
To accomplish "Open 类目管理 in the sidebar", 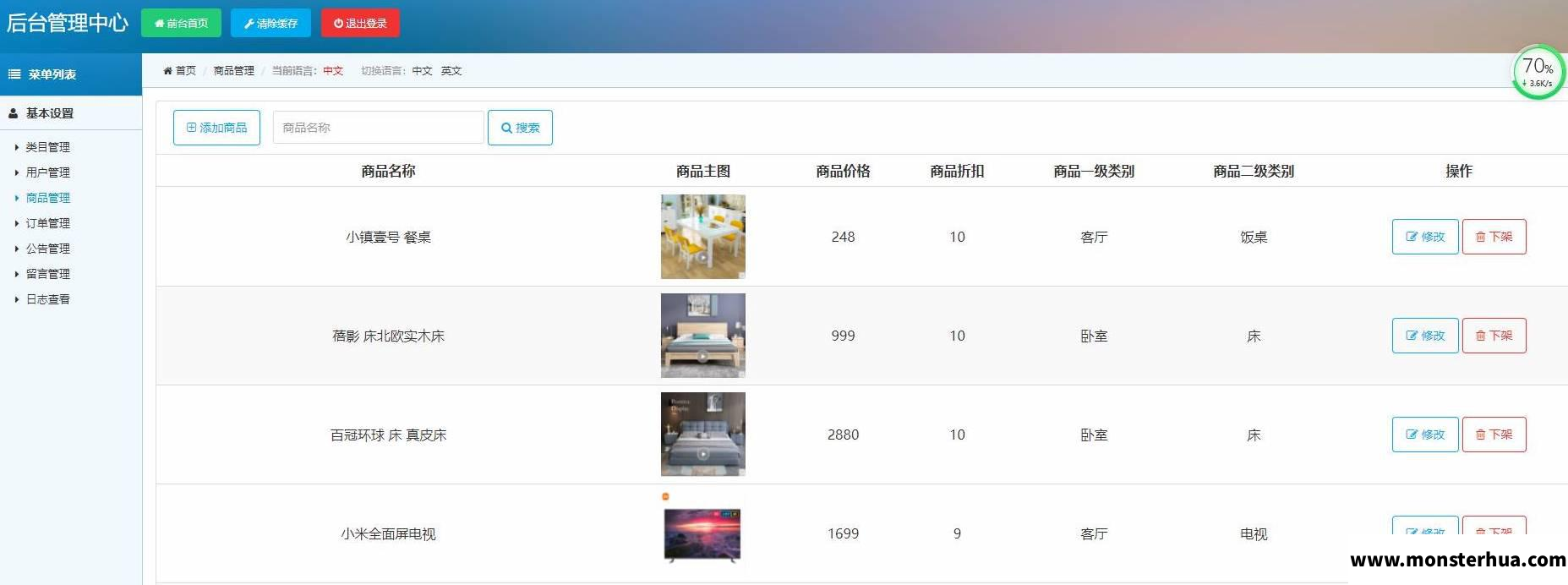I will (47, 147).
